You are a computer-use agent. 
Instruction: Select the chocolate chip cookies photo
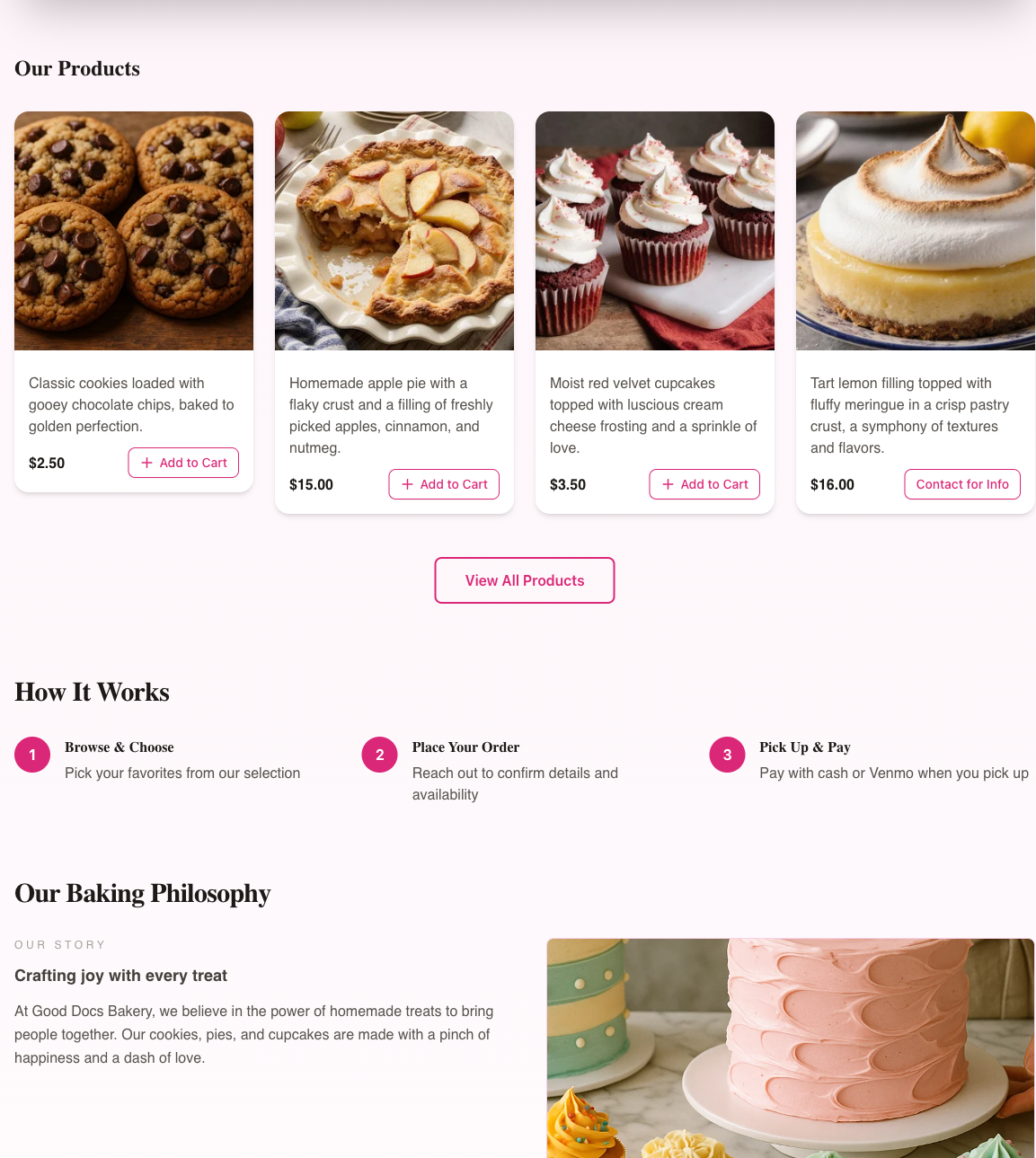point(134,231)
